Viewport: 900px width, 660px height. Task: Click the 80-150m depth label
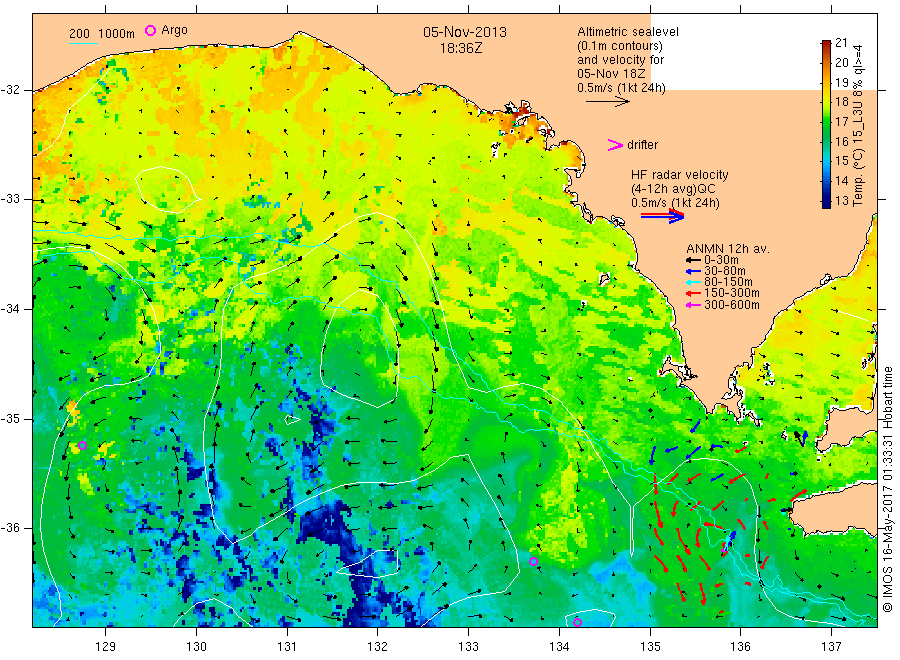point(728,282)
